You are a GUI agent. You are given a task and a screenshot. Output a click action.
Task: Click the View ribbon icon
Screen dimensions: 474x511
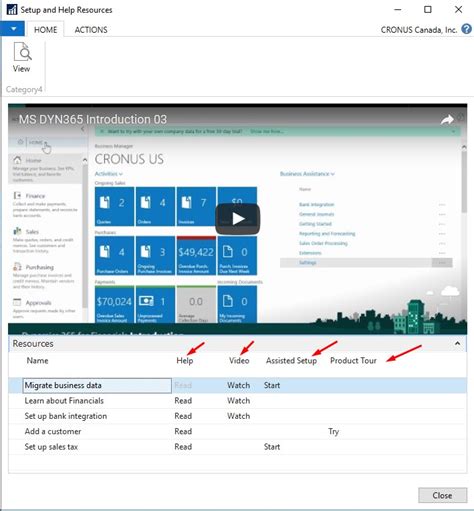(22, 57)
